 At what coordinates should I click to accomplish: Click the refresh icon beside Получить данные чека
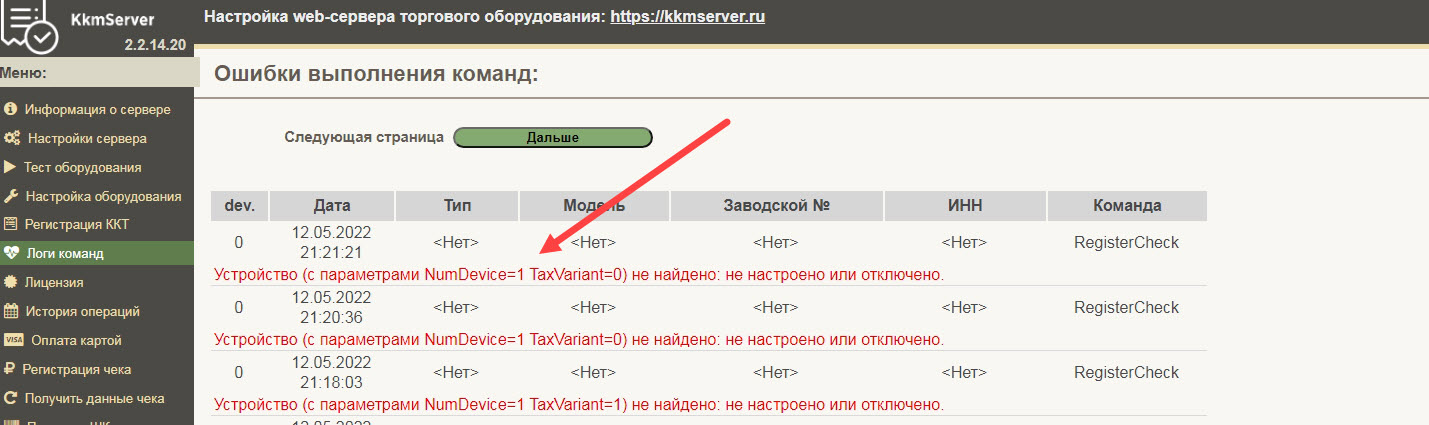(x=10, y=398)
